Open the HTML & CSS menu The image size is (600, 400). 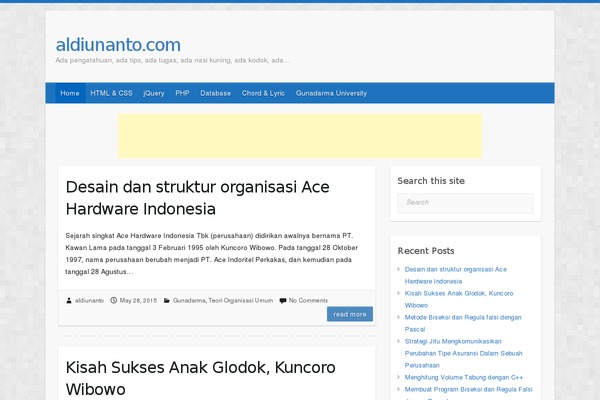tap(111, 93)
